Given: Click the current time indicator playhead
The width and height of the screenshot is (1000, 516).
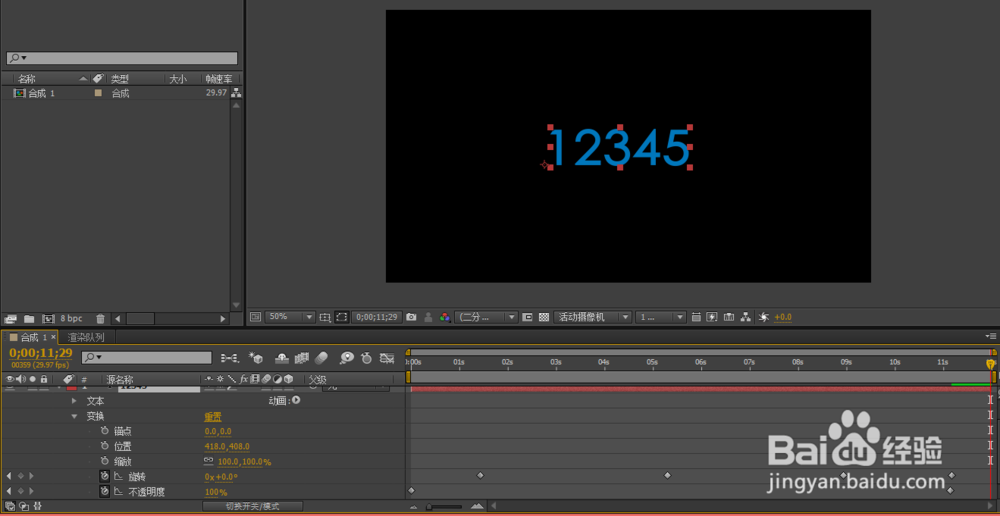Looking at the screenshot, I should (990, 364).
